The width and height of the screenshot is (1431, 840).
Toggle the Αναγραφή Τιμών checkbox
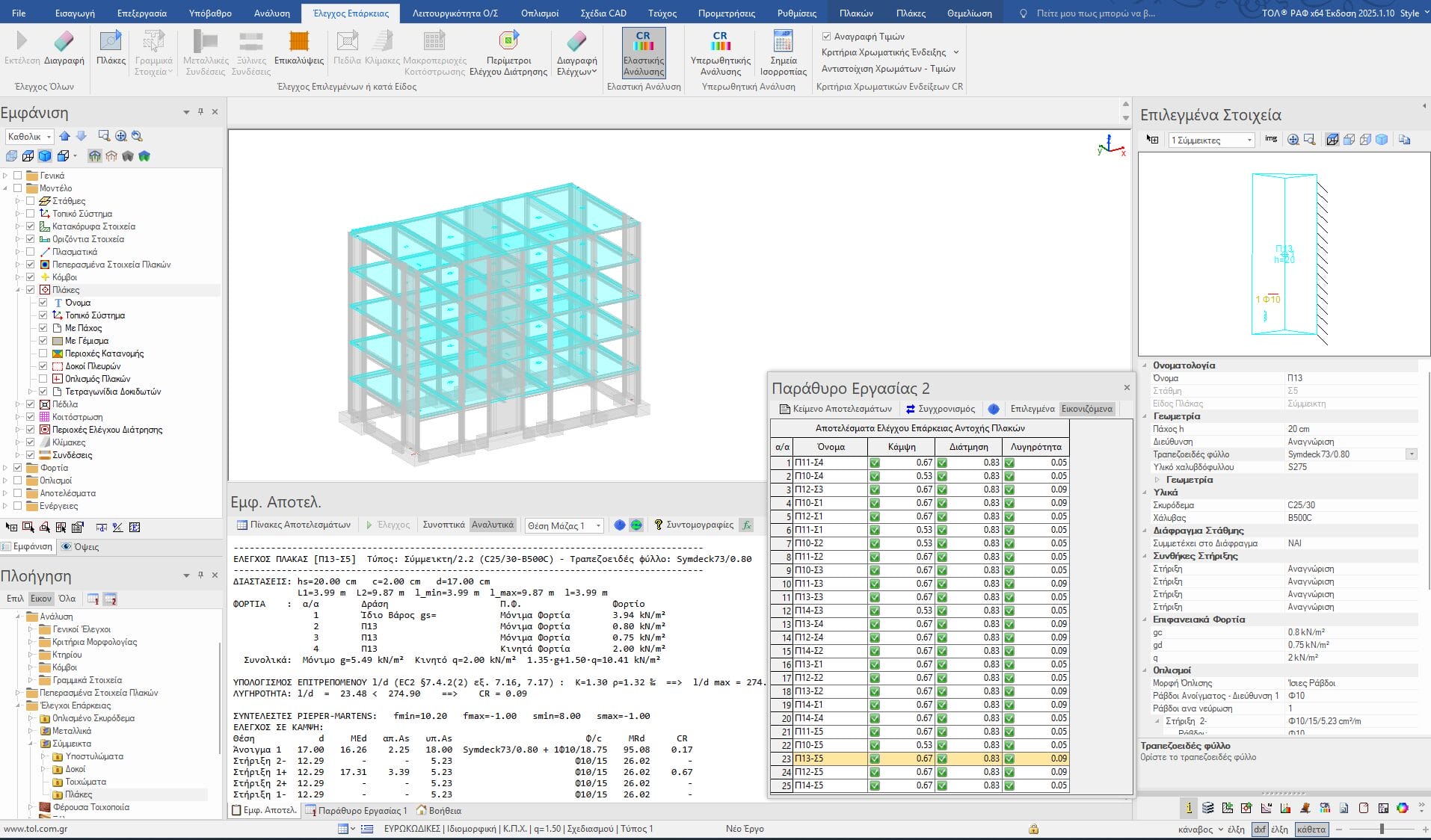[826, 36]
